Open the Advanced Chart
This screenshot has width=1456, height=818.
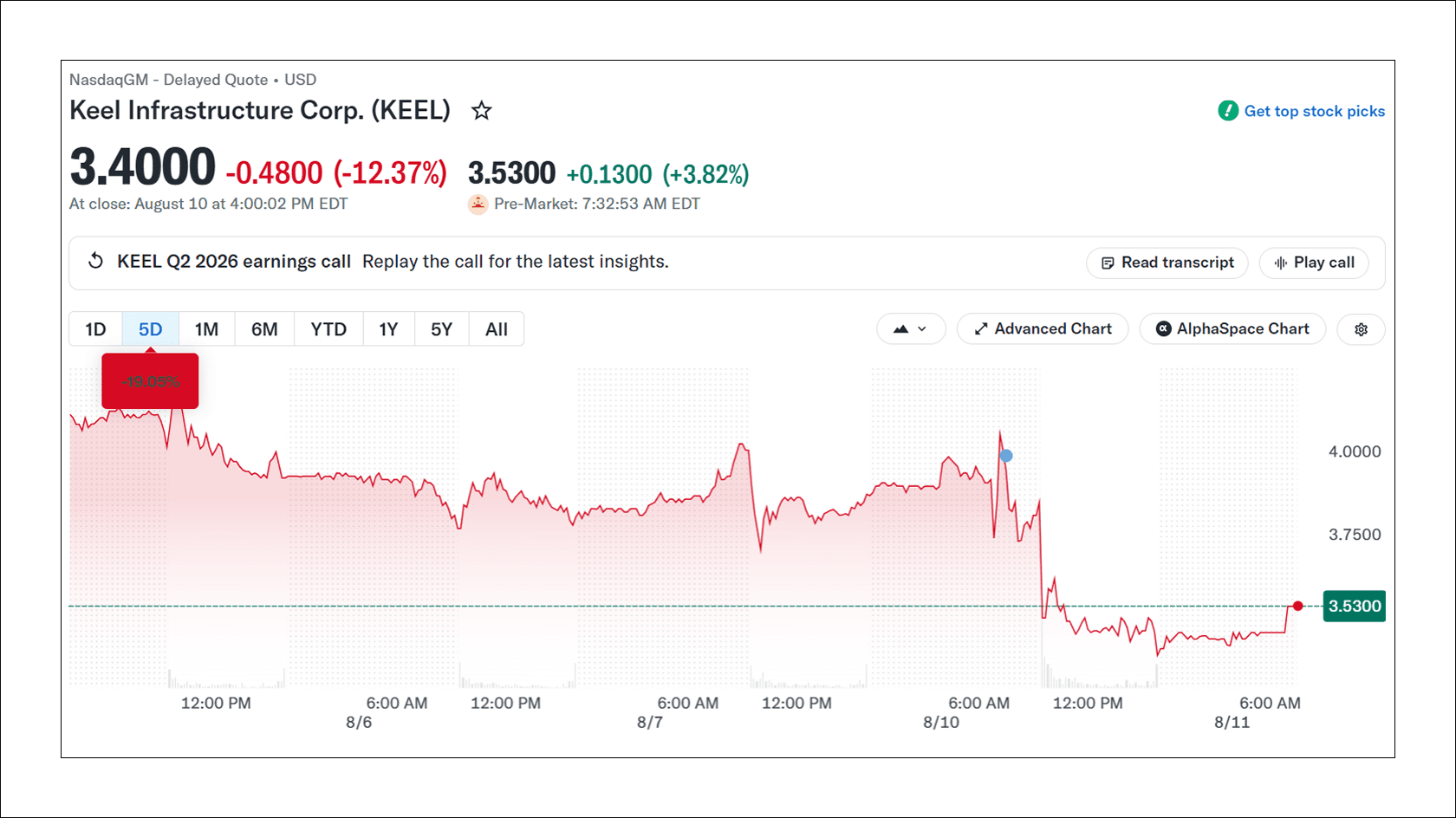1043,329
